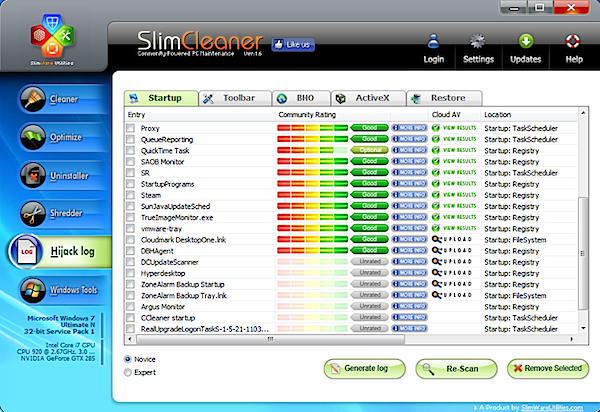Switch to the ActiveX tab

pos(368,98)
